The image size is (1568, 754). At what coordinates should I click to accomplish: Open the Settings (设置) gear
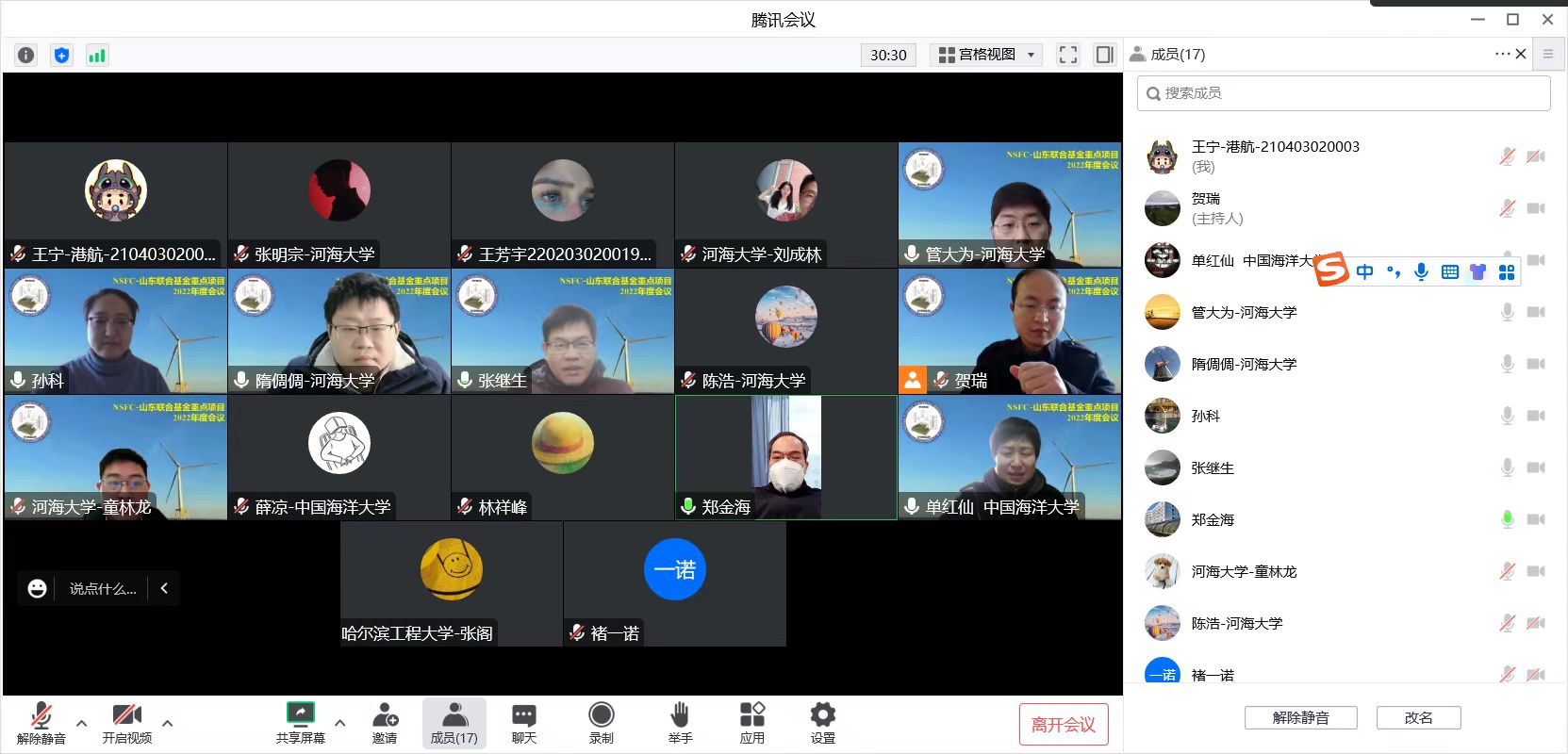(822, 723)
